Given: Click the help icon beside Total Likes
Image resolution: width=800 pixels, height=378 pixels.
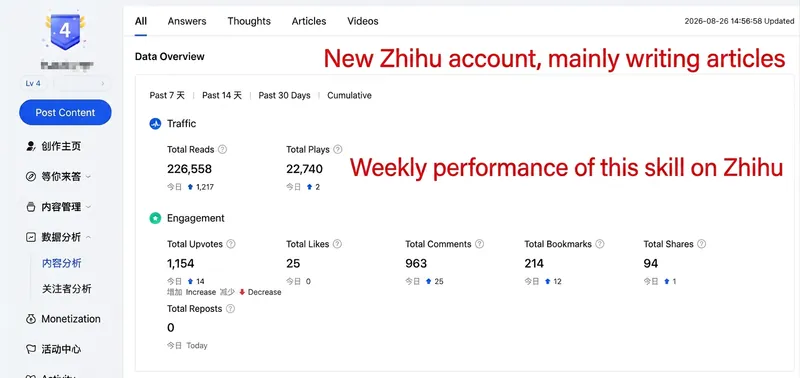Looking at the screenshot, I should click(337, 244).
